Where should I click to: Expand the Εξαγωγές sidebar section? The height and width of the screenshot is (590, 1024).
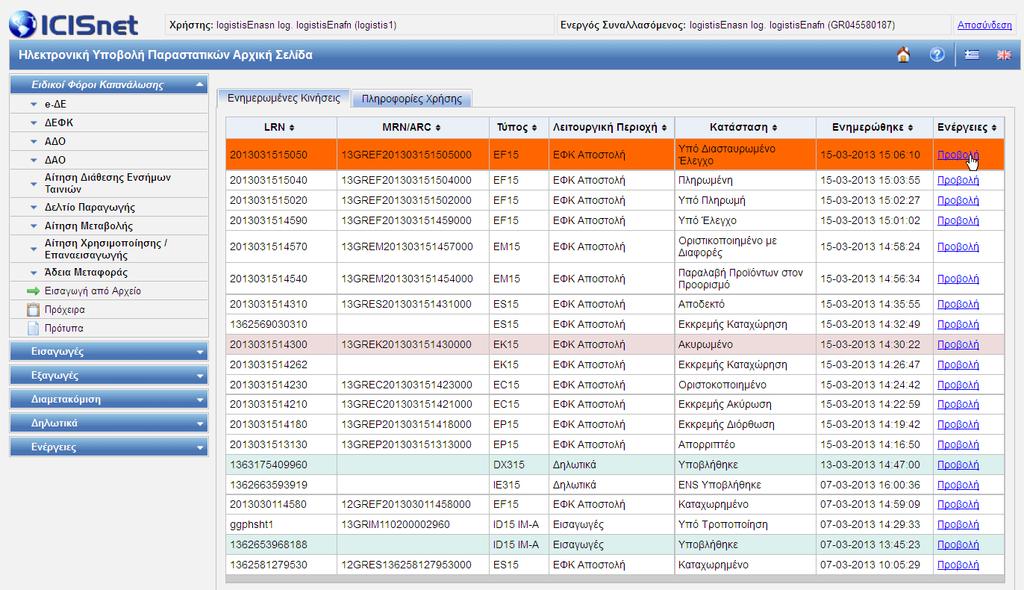click(109, 376)
